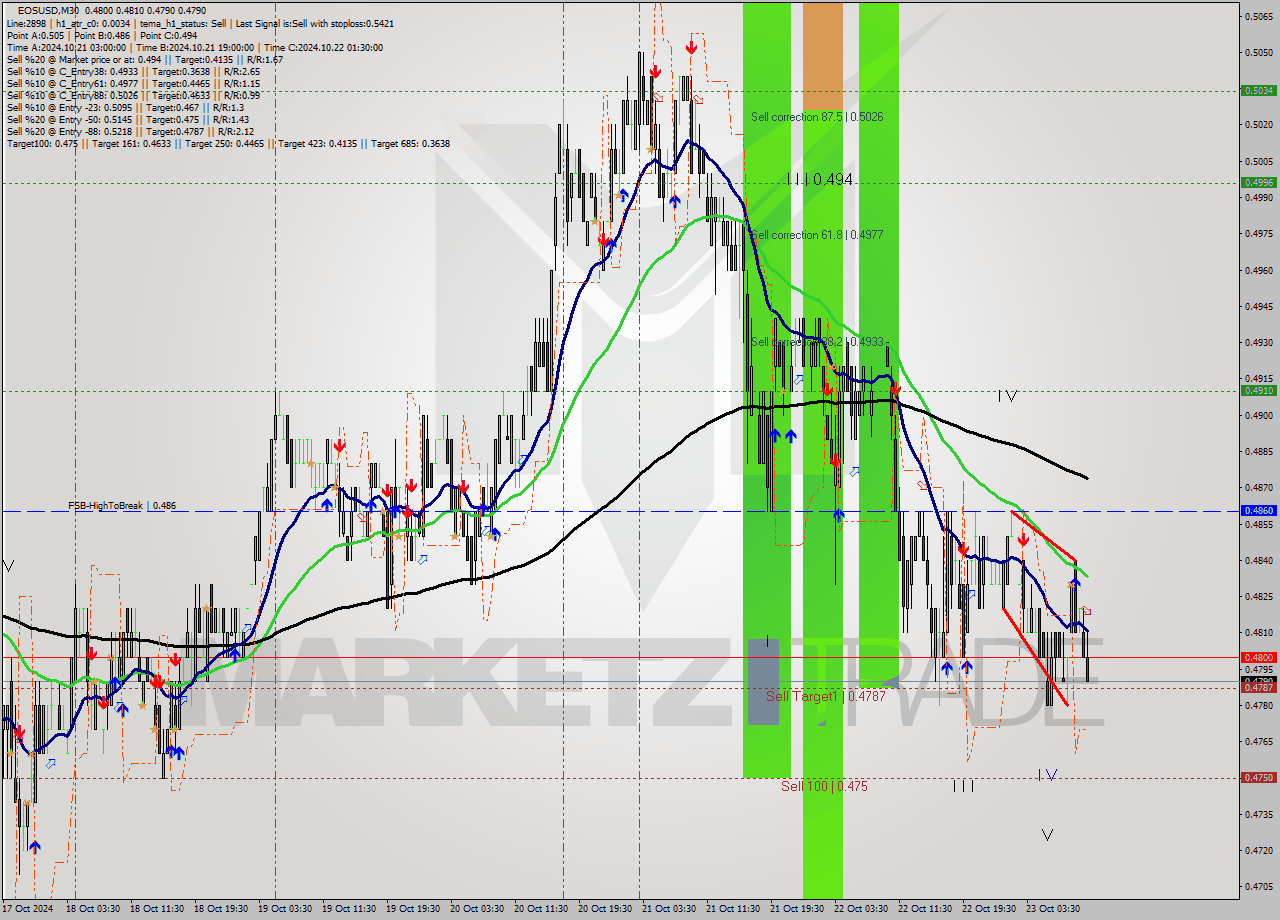Click the '18 Oct 19:30' time label
This screenshot has height=920, width=1280.
coord(220,909)
